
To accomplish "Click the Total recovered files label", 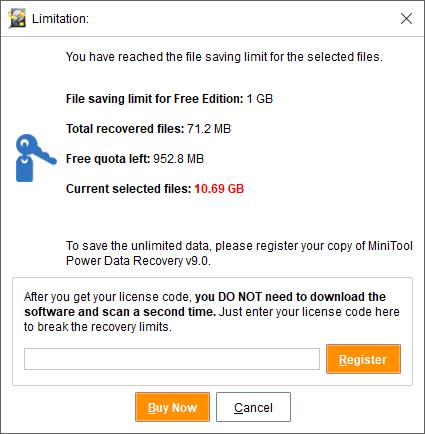I will coord(125,129).
